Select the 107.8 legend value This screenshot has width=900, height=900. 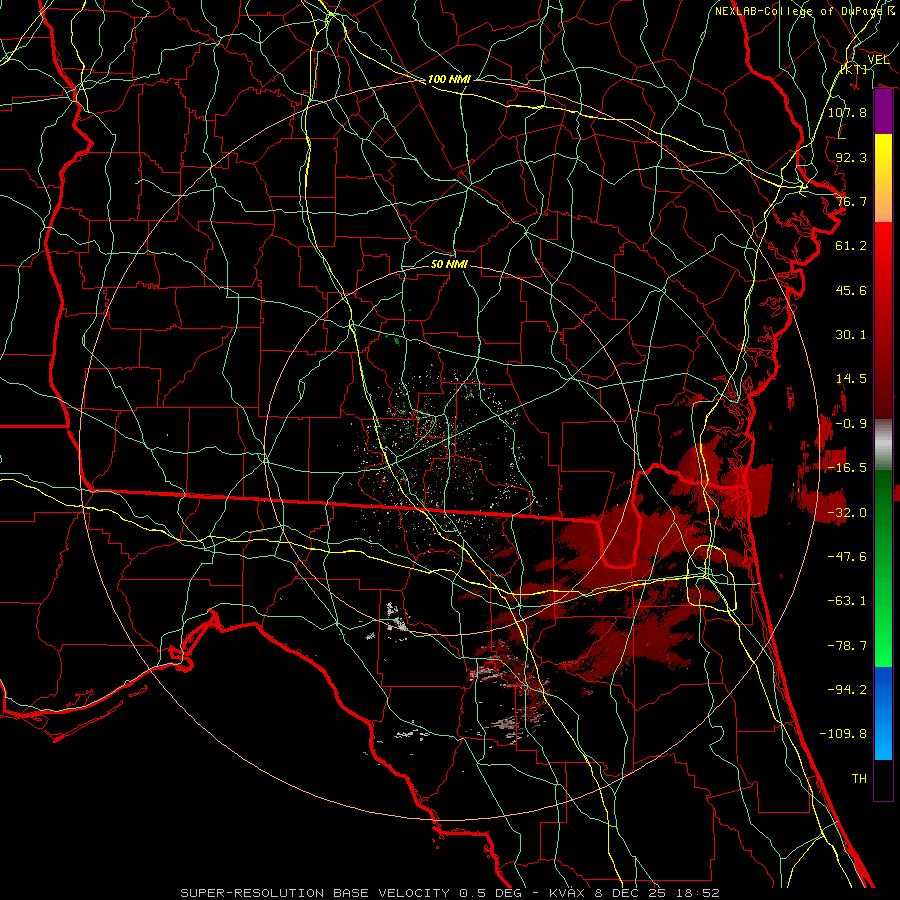click(847, 112)
